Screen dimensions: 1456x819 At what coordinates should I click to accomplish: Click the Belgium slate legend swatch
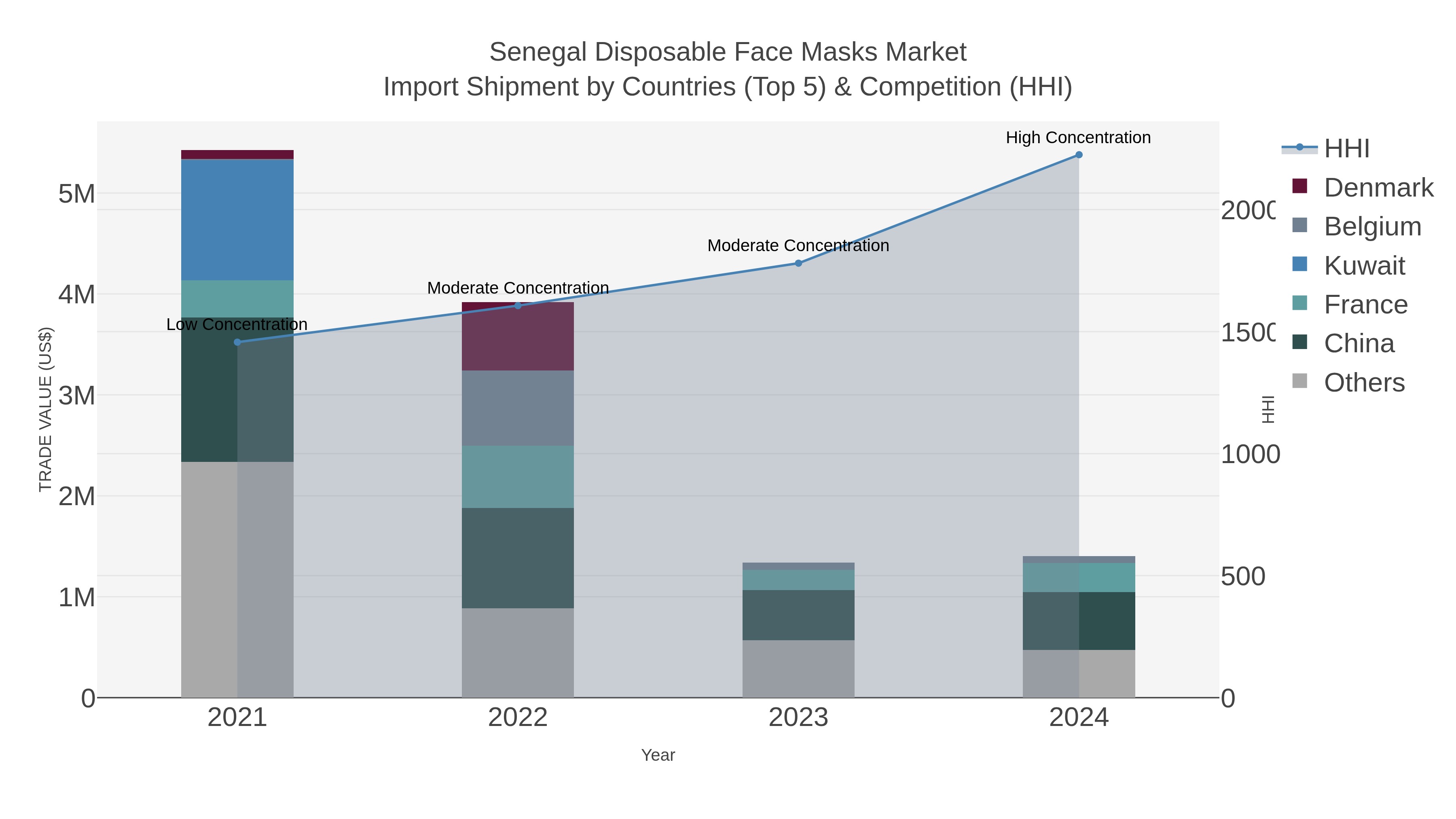pyautogui.click(x=1299, y=225)
